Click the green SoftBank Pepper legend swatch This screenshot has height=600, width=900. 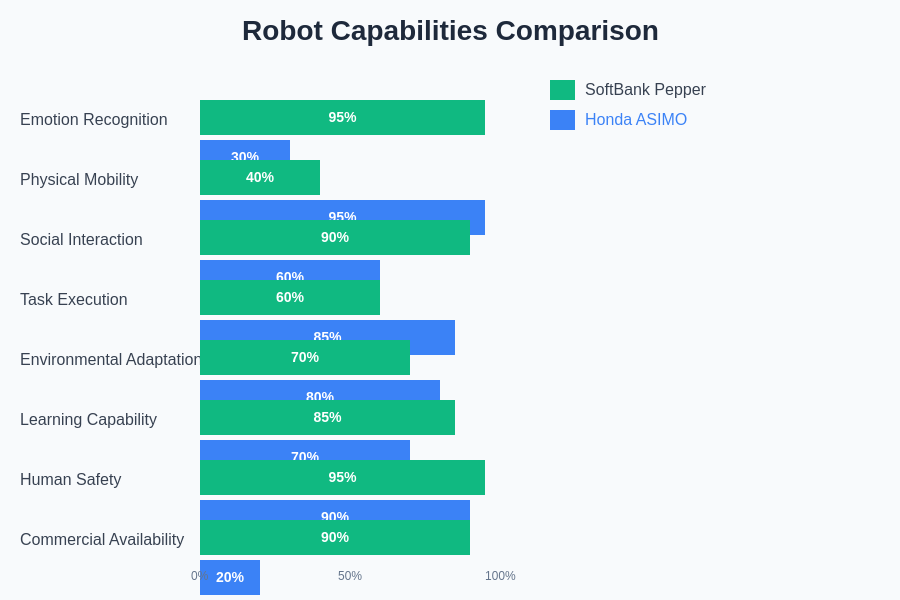click(x=562, y=90)
